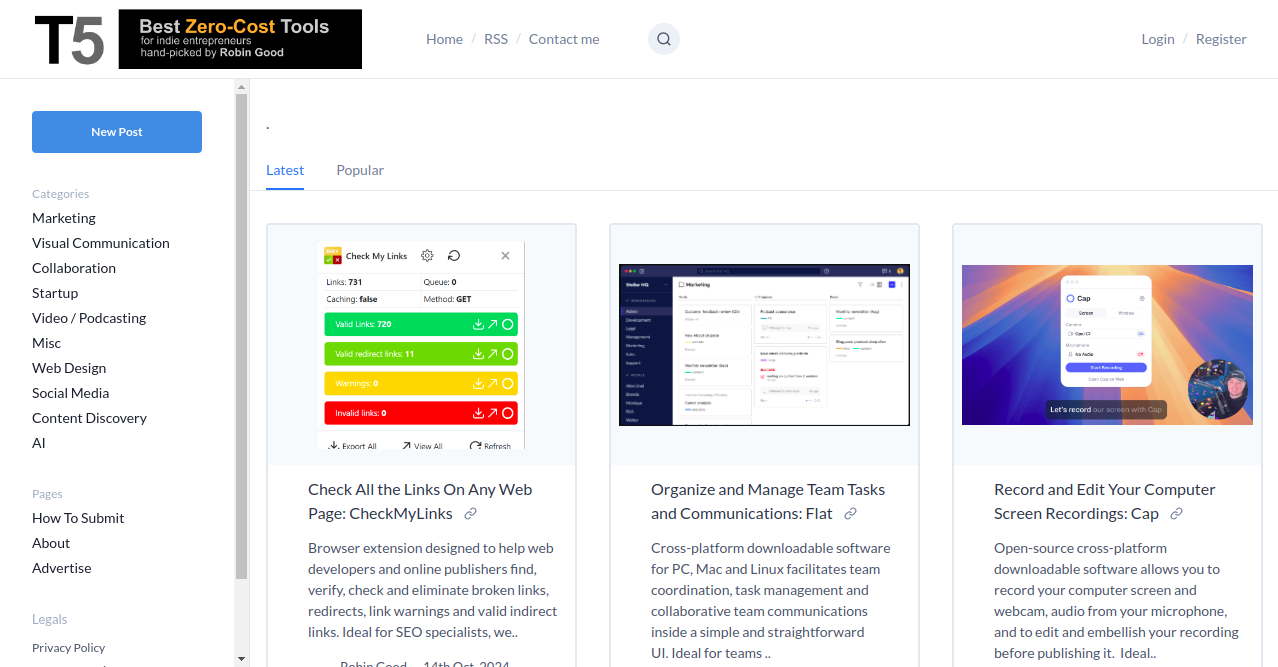Copy link icon next to Cap title
The height and width of the screenshot is (667, 1278).
point(1176,514)
